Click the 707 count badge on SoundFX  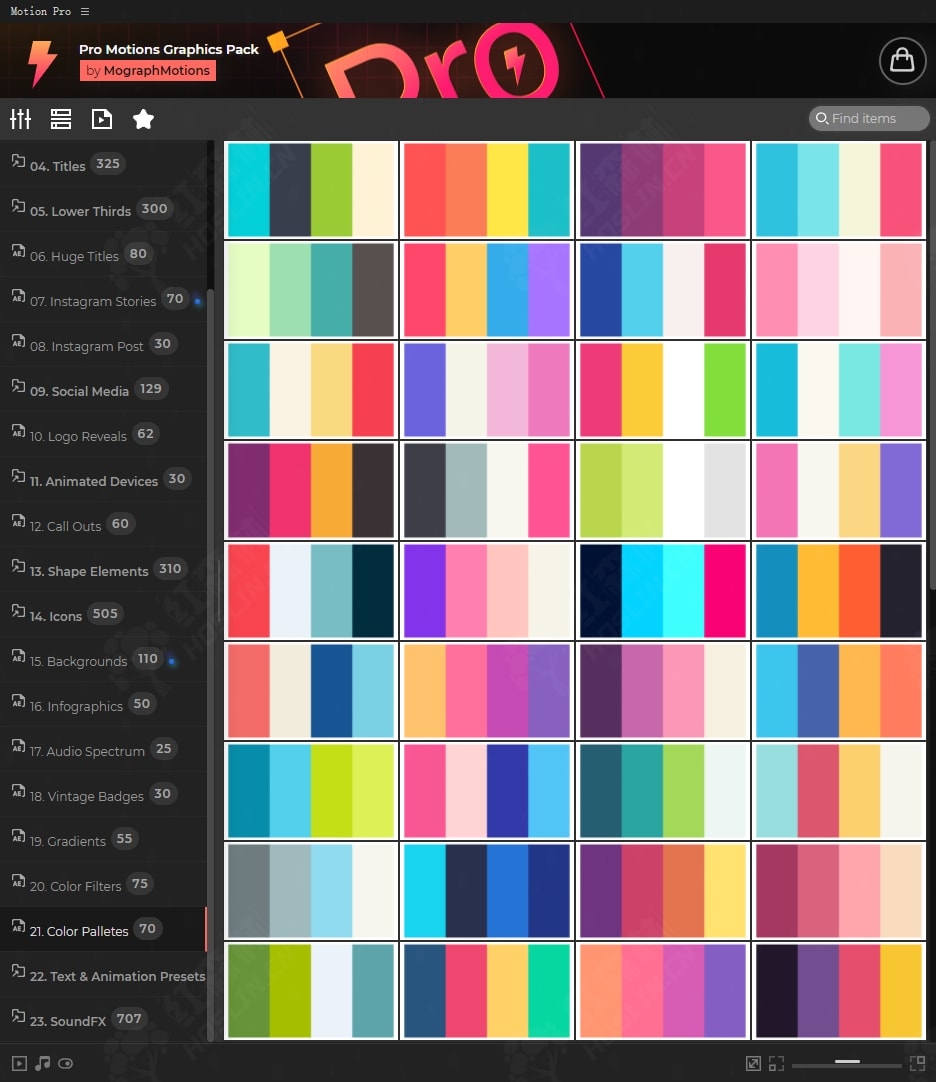129,1019
